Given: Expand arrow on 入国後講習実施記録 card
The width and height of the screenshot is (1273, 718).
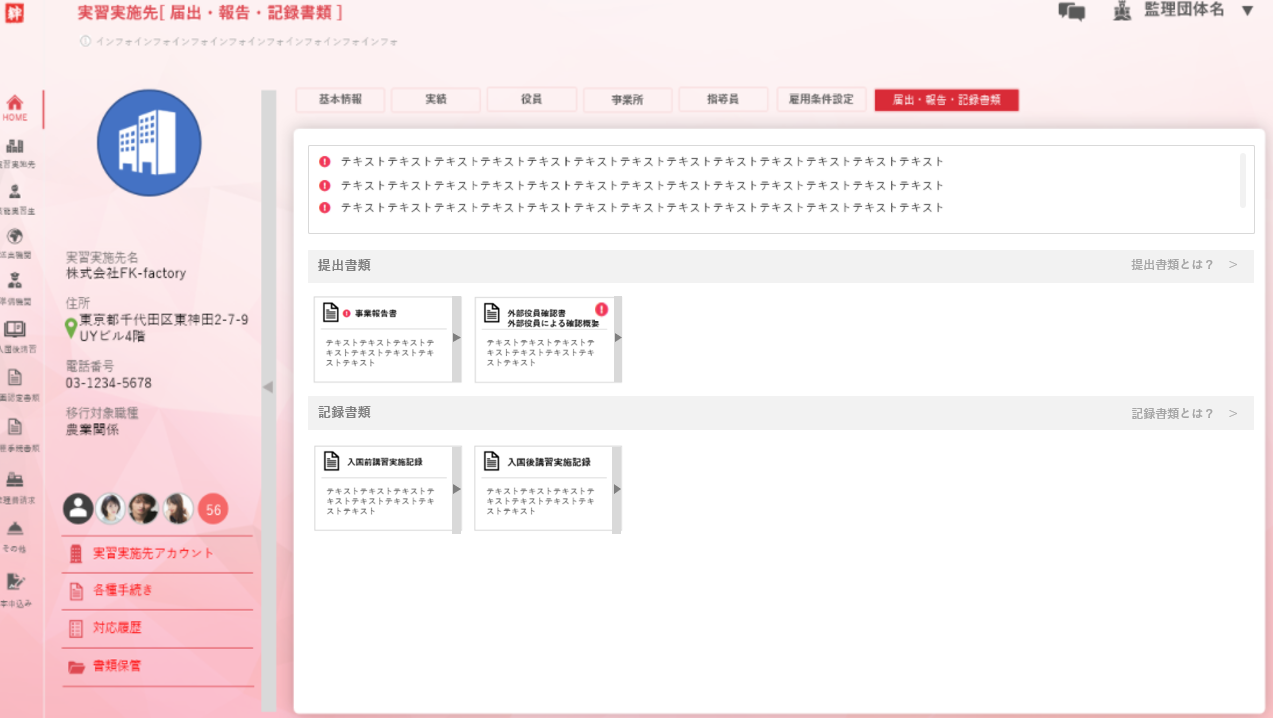Looking at the screenshot, I should tap(617, 489).
